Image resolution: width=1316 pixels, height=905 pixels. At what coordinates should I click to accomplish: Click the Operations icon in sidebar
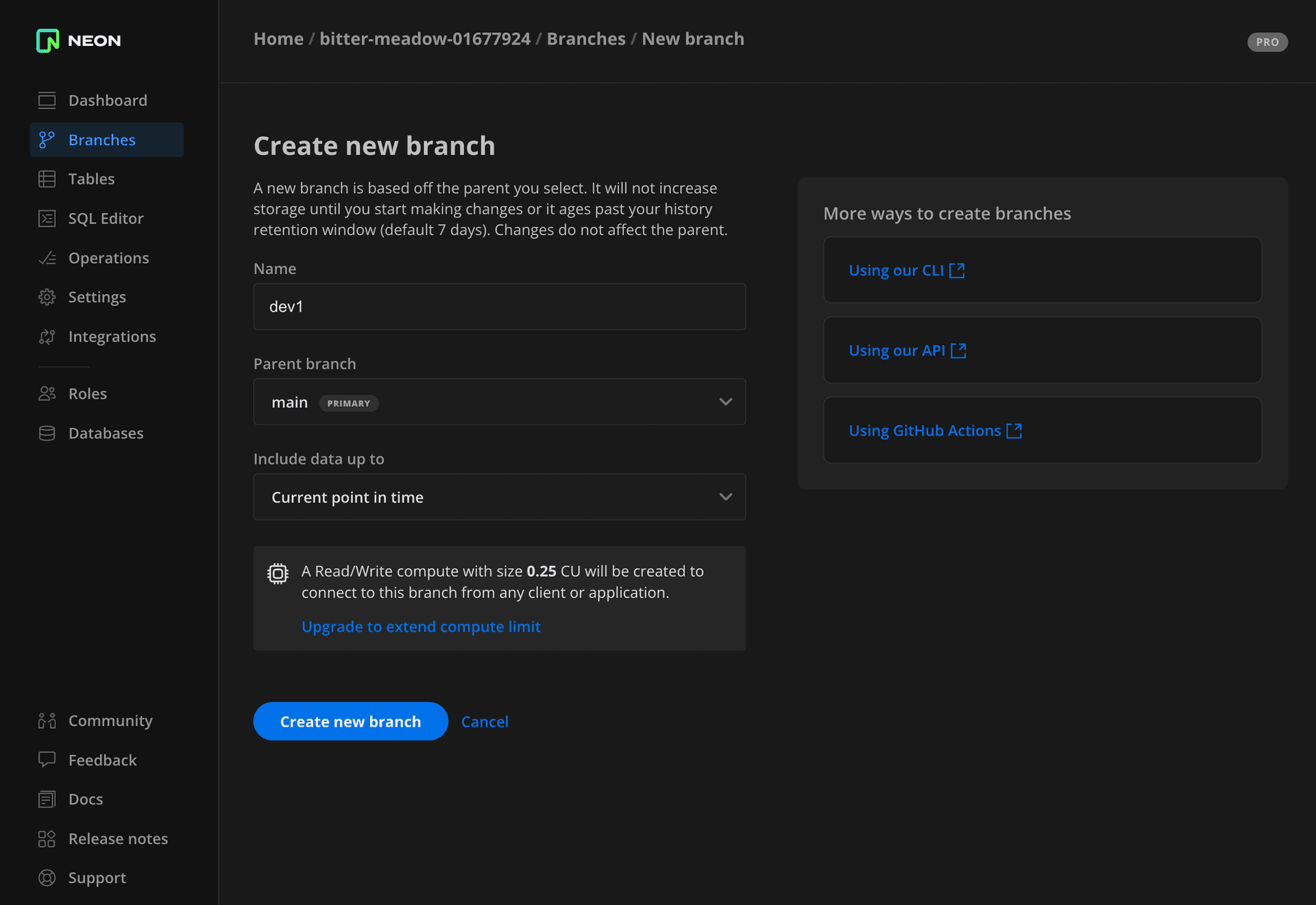tap(47, 258)
